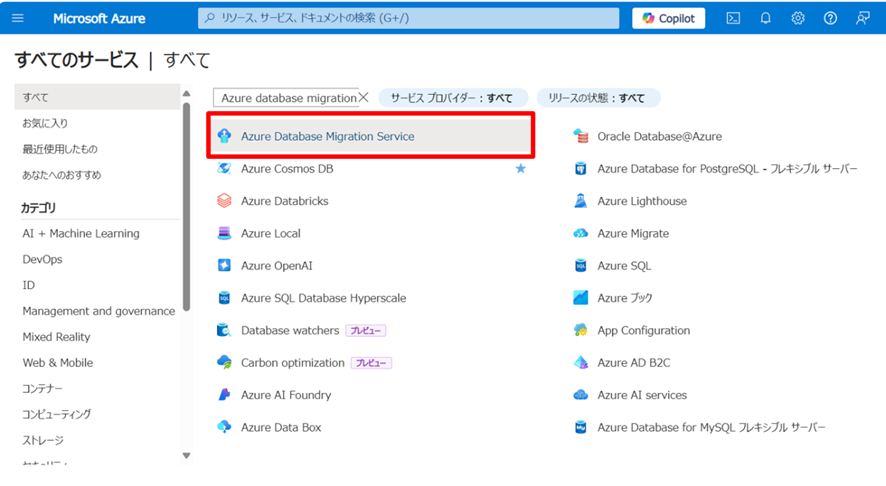Open Azure SQL Database Hyperscale link
This screenshot has width=886, height=486.
[323, 298]
